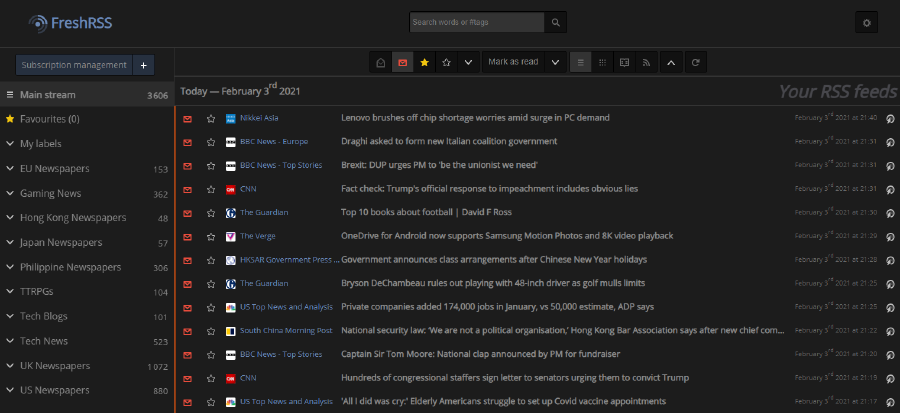Expand Philippine Newspapers category
Screen dimensions: 900x413
pyautogui.click(x=10, y=267)
